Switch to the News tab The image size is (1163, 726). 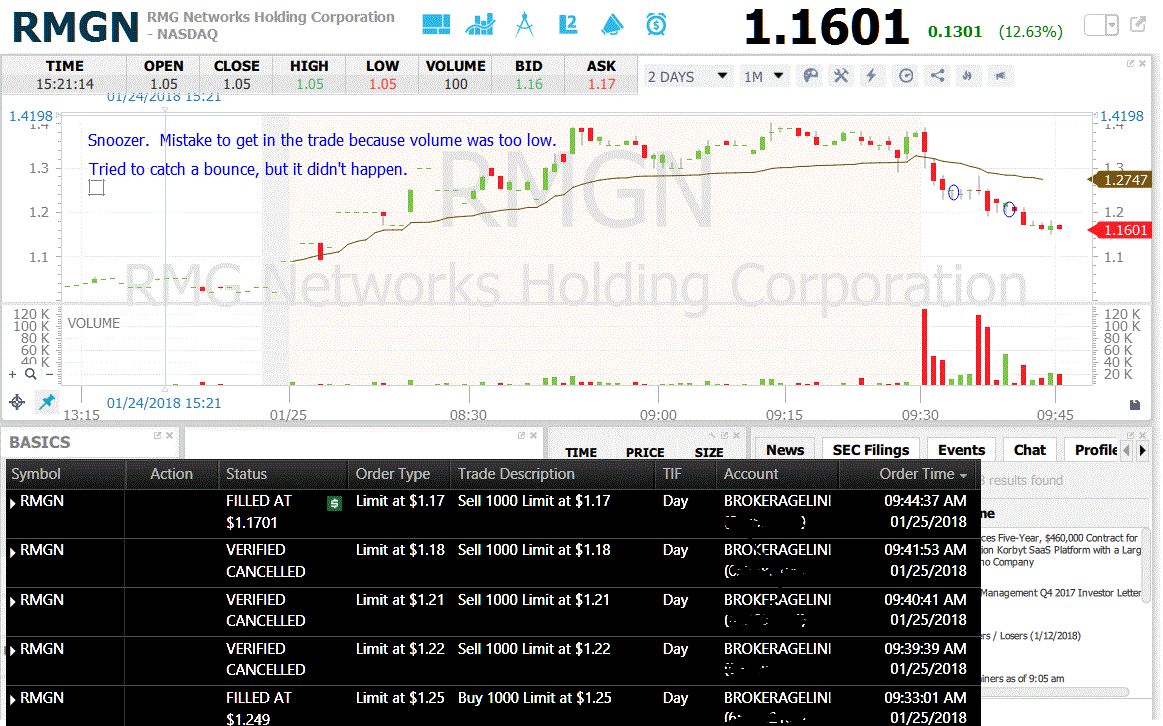coord(785,449)
